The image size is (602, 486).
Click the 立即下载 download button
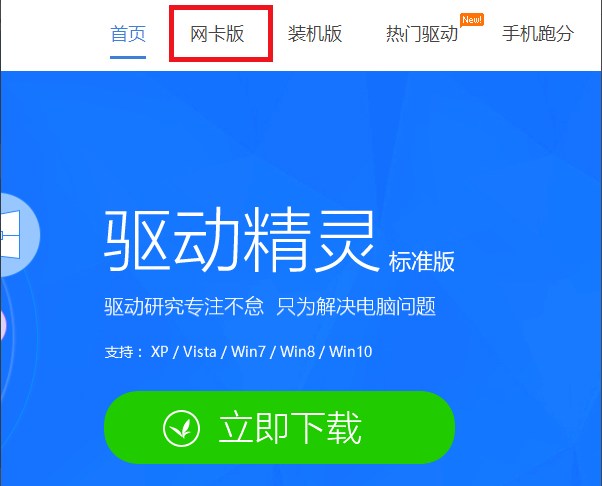280,427
